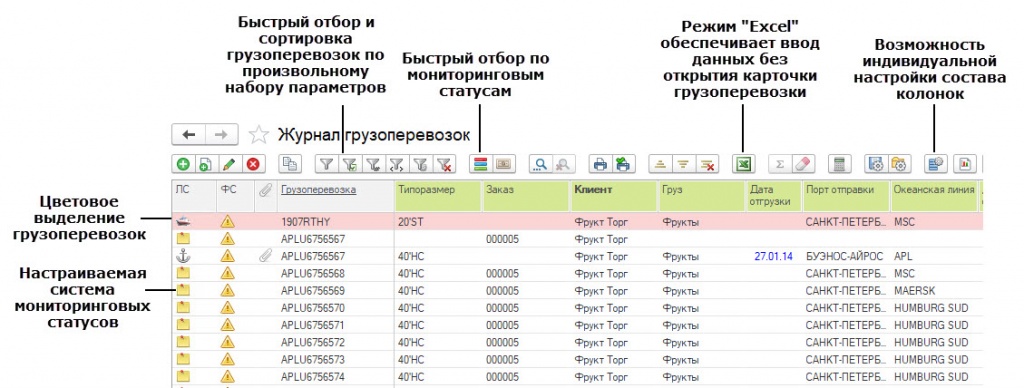The width and height of the screenshot is (1024, 388).
Task: Delete the shipment using the red cross icon
Action: click(253, 165)
